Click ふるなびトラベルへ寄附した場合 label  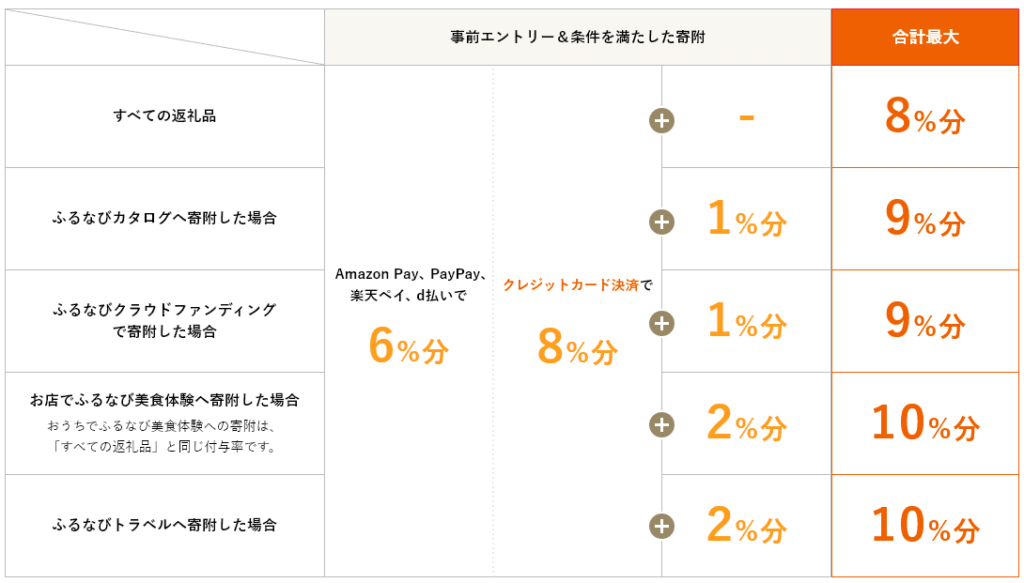165,525
